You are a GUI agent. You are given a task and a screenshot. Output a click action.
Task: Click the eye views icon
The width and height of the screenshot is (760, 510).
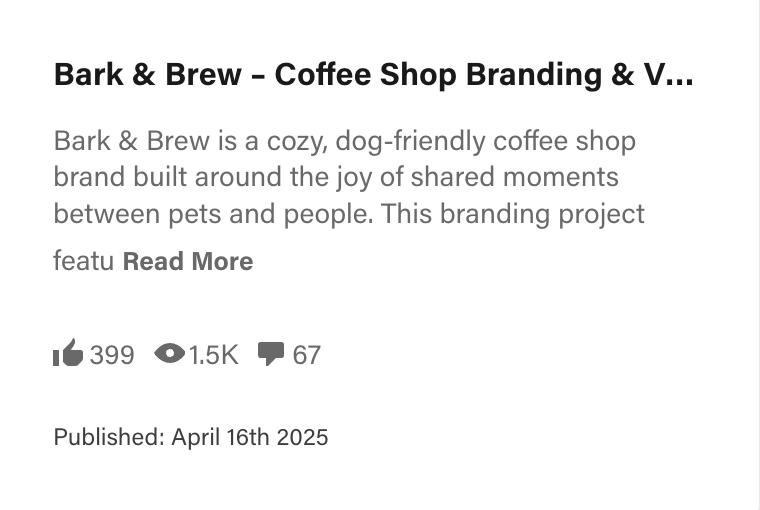click(169, 354)
